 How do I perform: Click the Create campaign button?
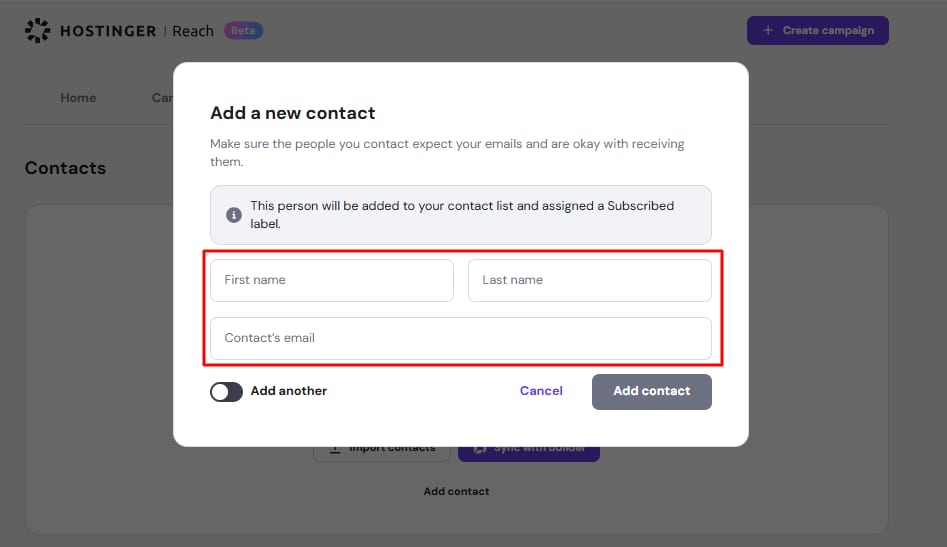[818, 30]
